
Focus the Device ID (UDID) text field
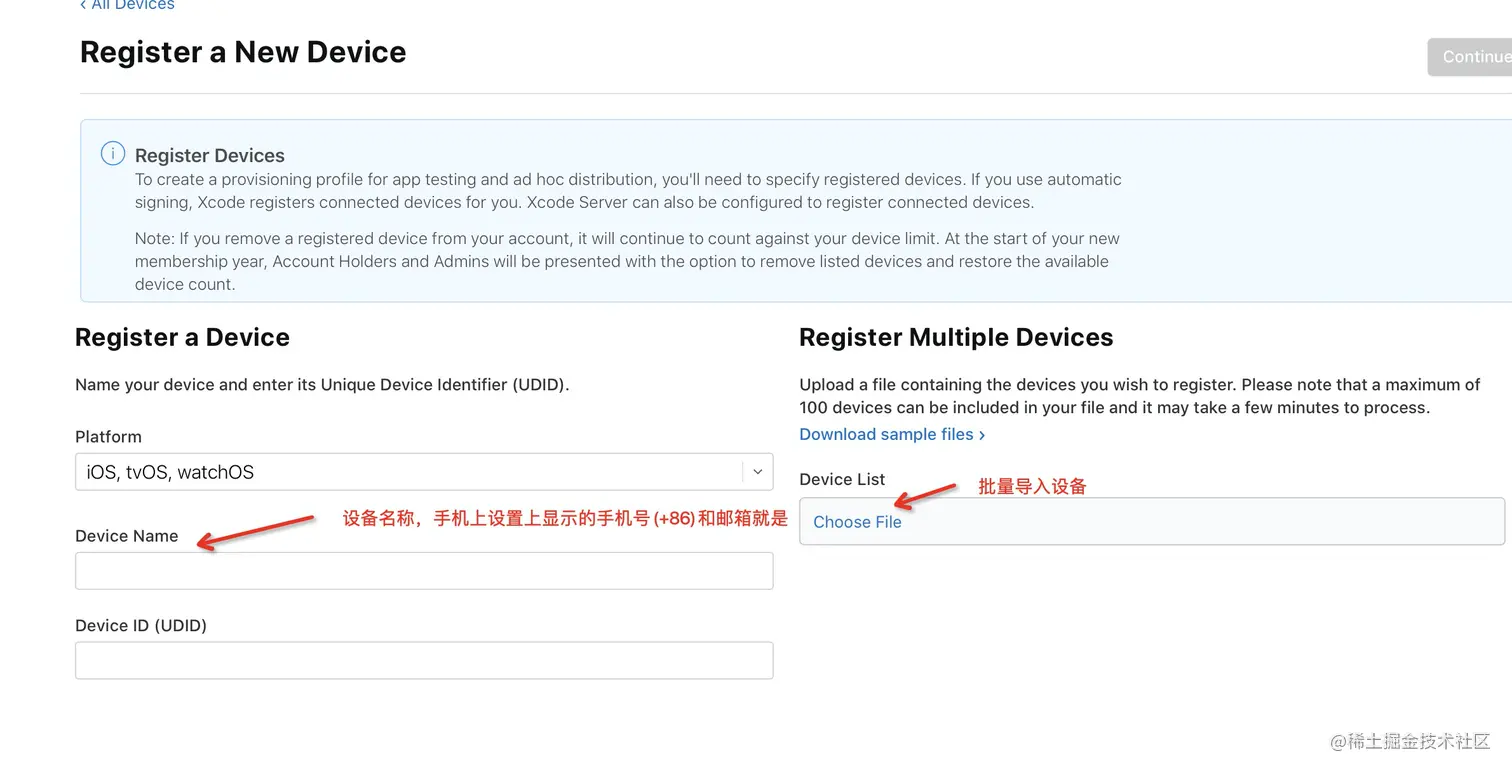coord(424,661)
